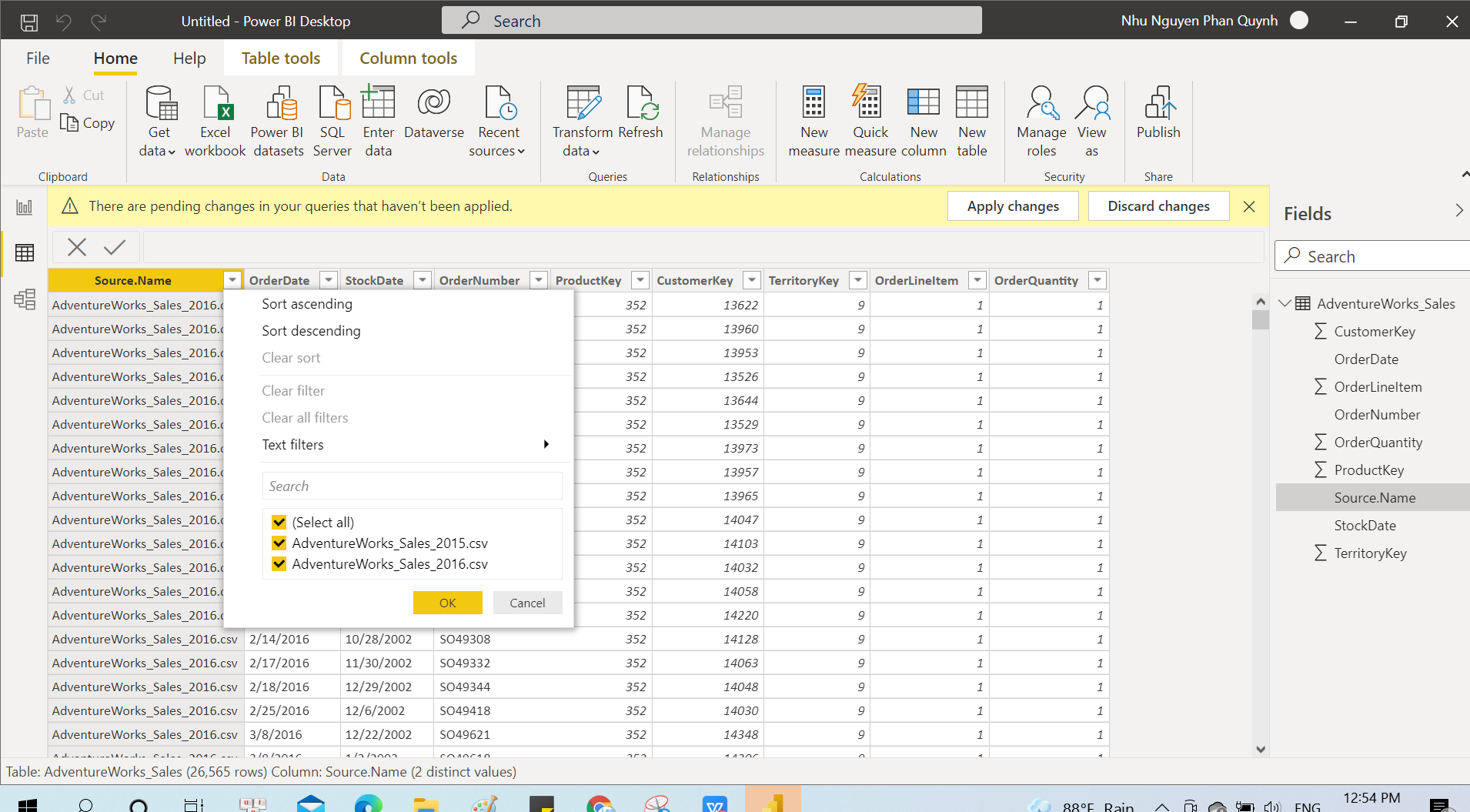This screenshot has height=812, width=1470.
Task: Refresh the data
Action: click(x=640, y=114)
